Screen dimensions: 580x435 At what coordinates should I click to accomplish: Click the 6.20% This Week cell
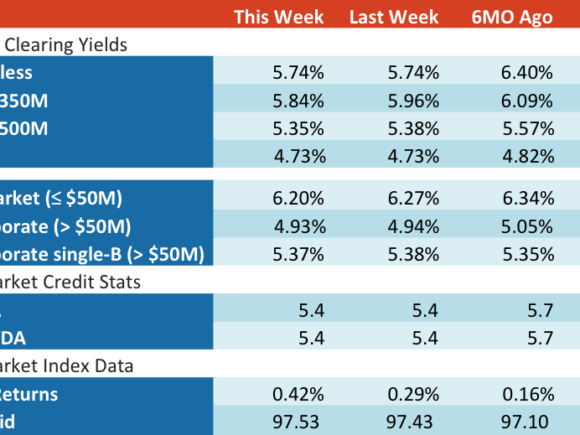point(298,198)
